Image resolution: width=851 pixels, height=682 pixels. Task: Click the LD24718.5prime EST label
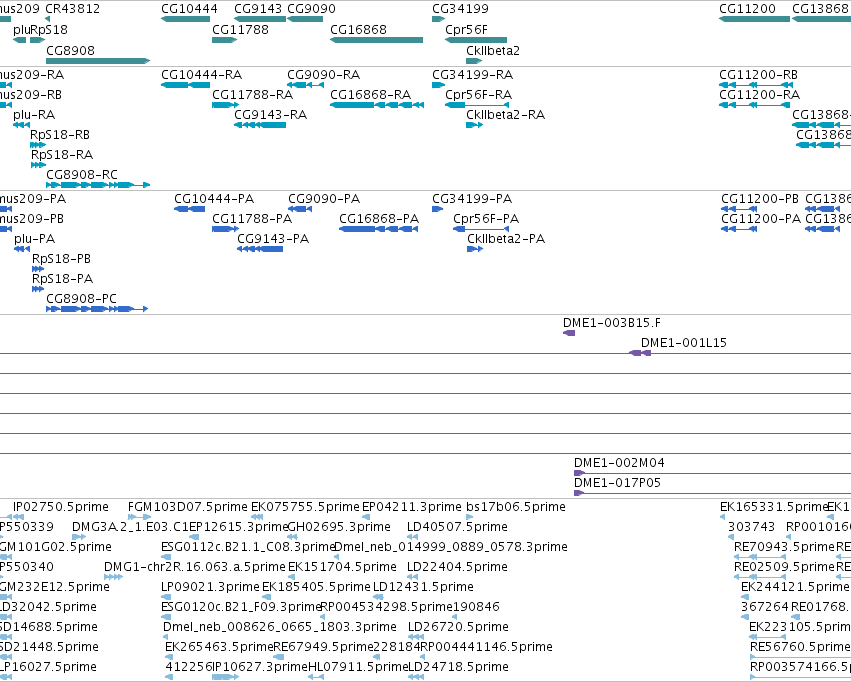[458, 667]
